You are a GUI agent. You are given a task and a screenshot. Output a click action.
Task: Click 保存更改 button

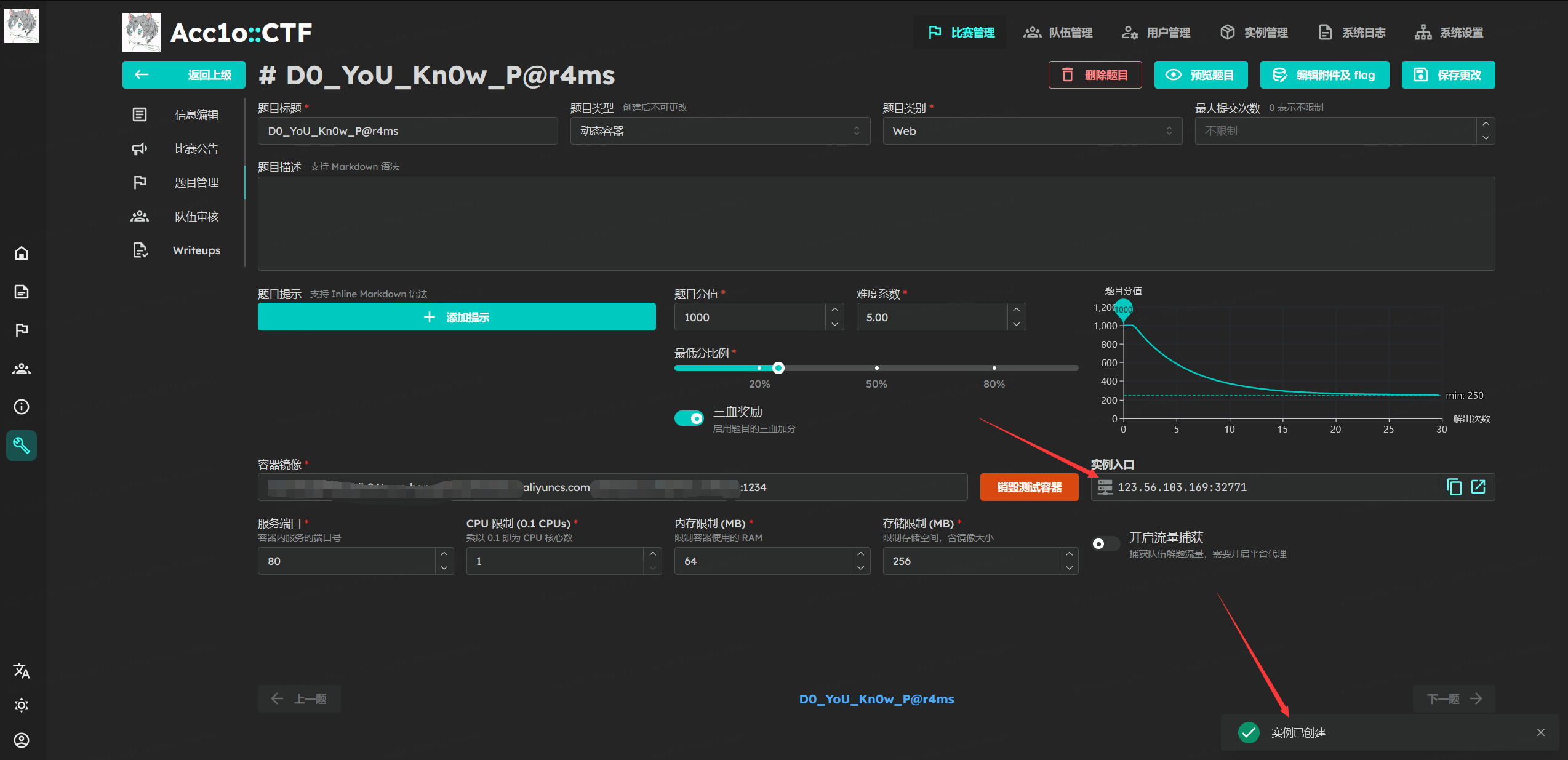[1447, 75]
